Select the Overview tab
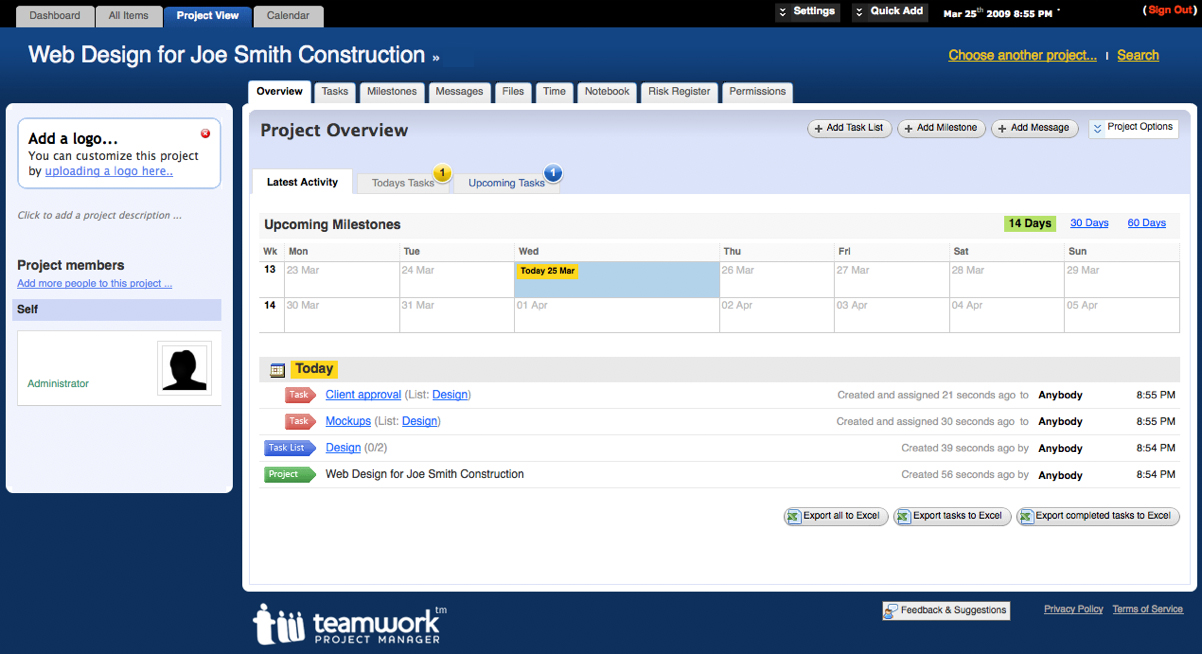This screenshot has height=654, width=1202. [x=279, y=92]
